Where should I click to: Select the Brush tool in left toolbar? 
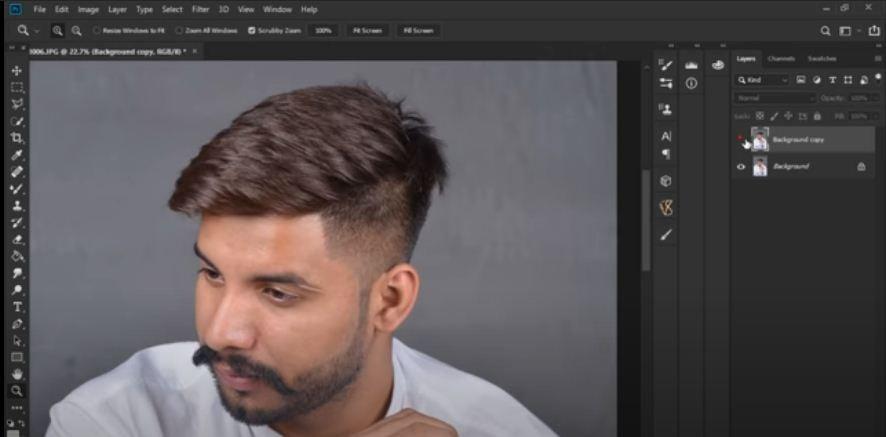(x=17, y=189)
